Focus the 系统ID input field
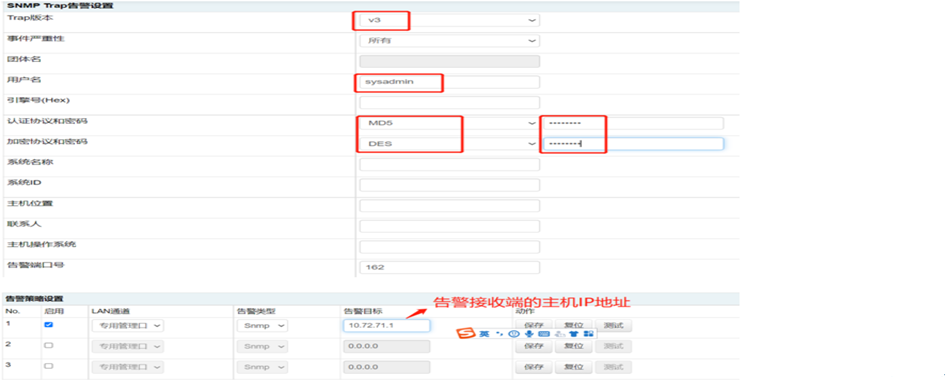Screen dimensions: 947x383 tap(449, 185)
